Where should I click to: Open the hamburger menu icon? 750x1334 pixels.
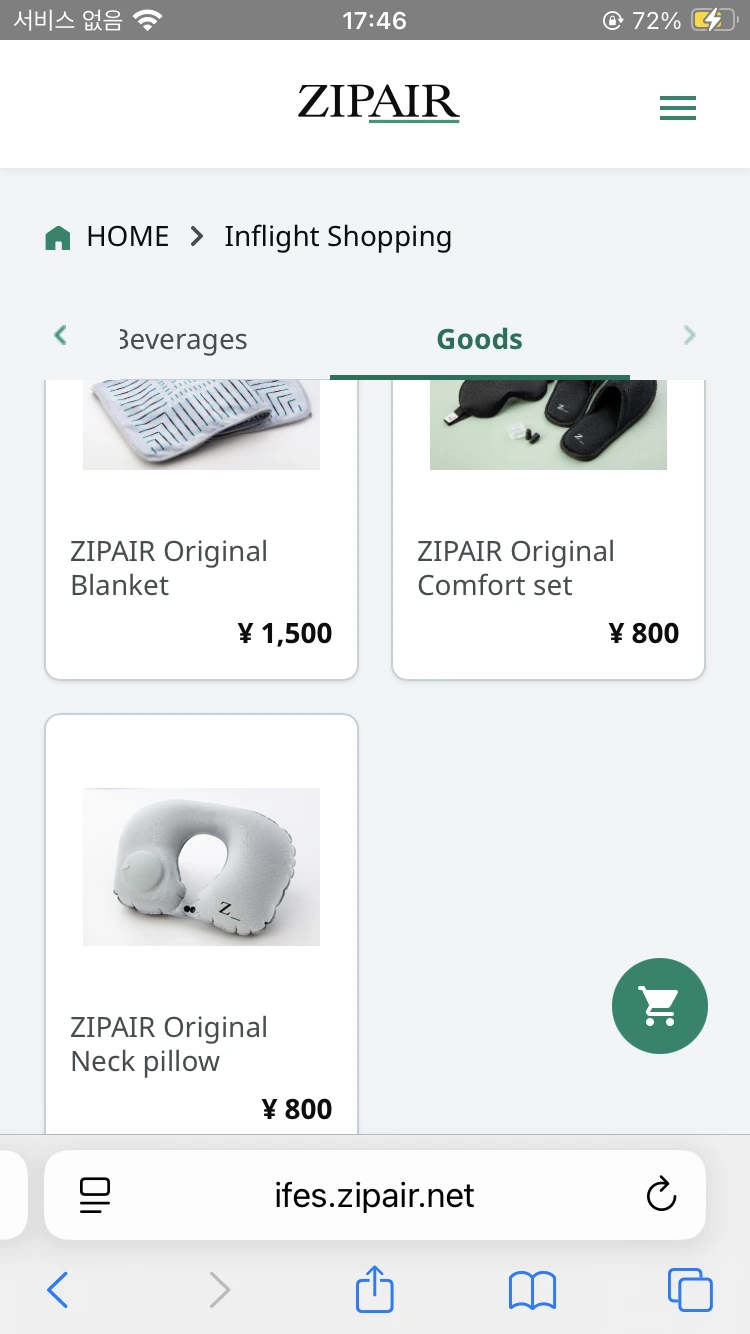(x=678, y=108)
